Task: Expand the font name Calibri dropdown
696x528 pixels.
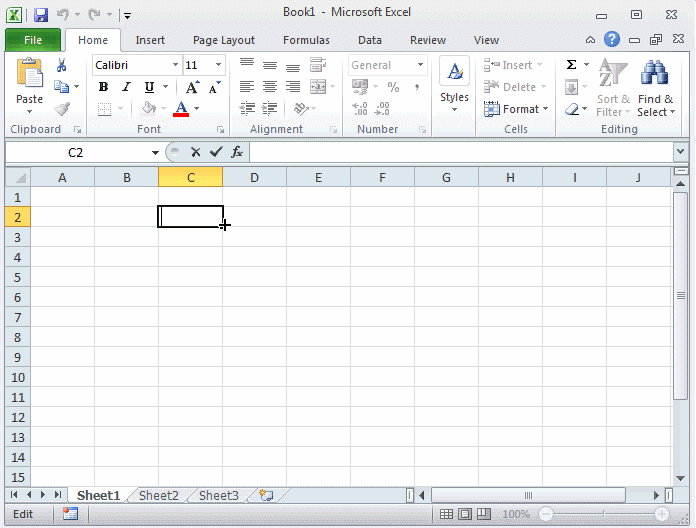Action: 175,65
